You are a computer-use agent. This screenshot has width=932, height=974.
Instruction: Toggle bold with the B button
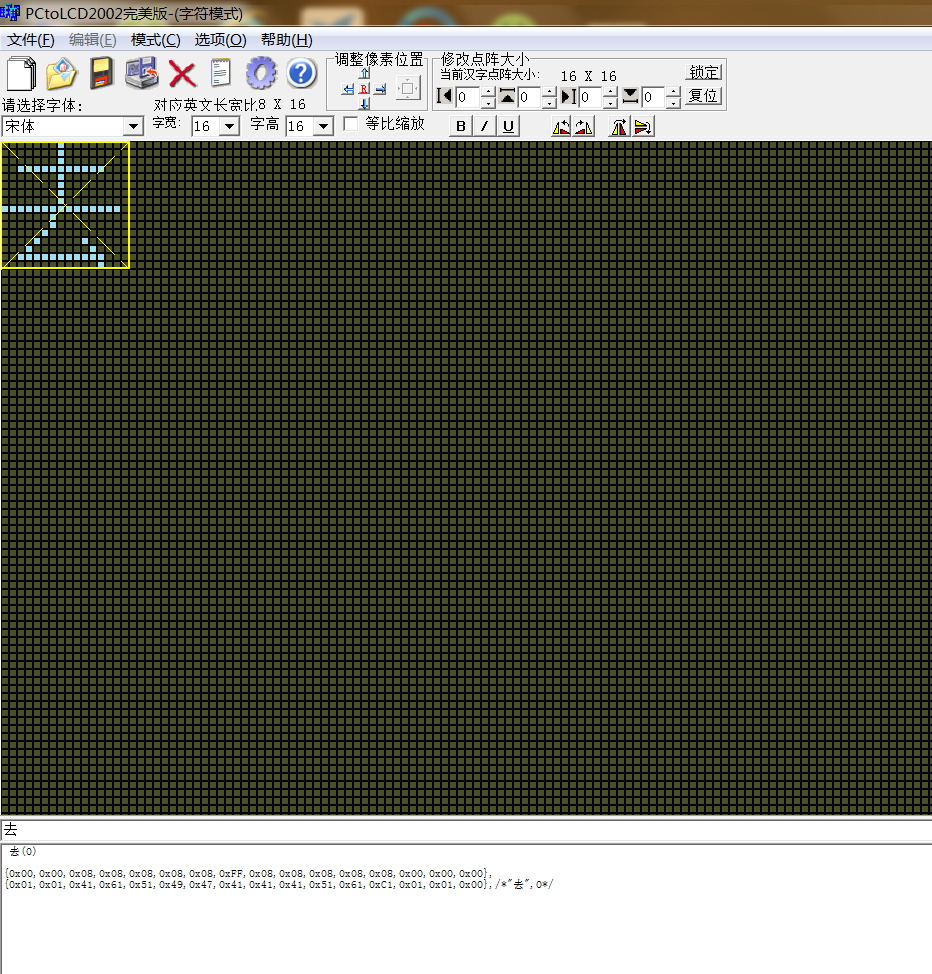point(460,126)
